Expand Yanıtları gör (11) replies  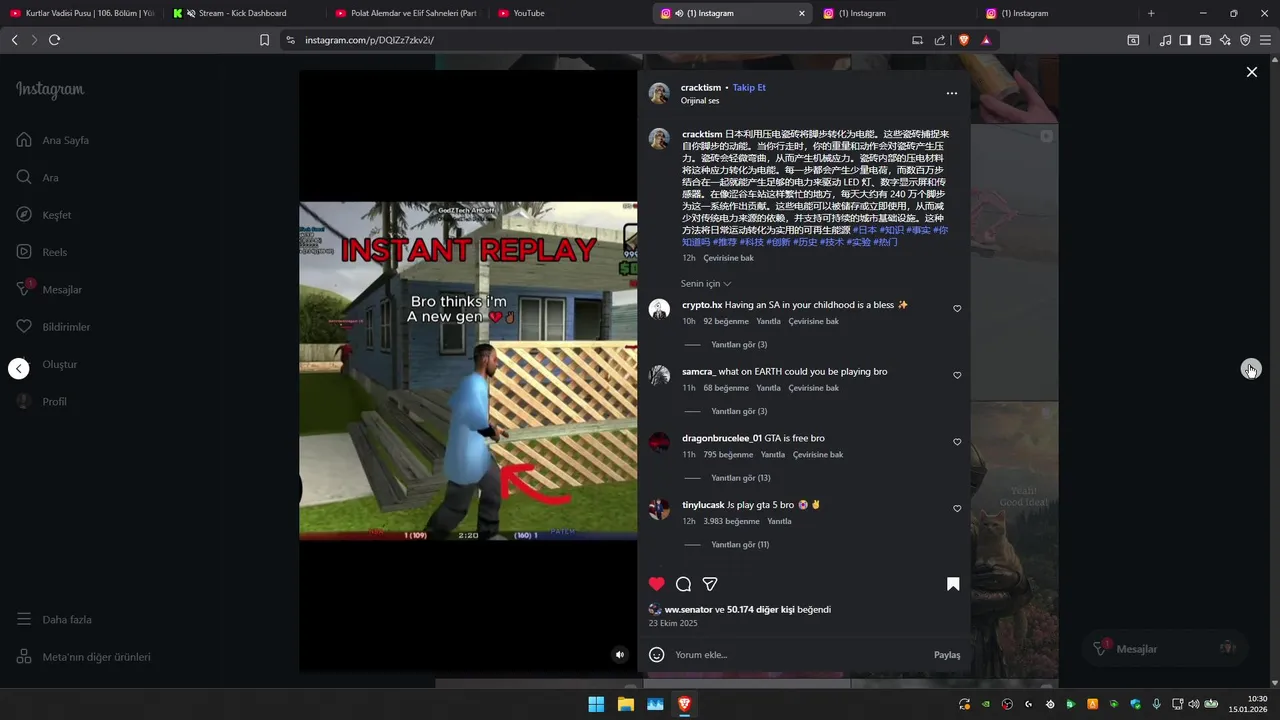point(740,545)
